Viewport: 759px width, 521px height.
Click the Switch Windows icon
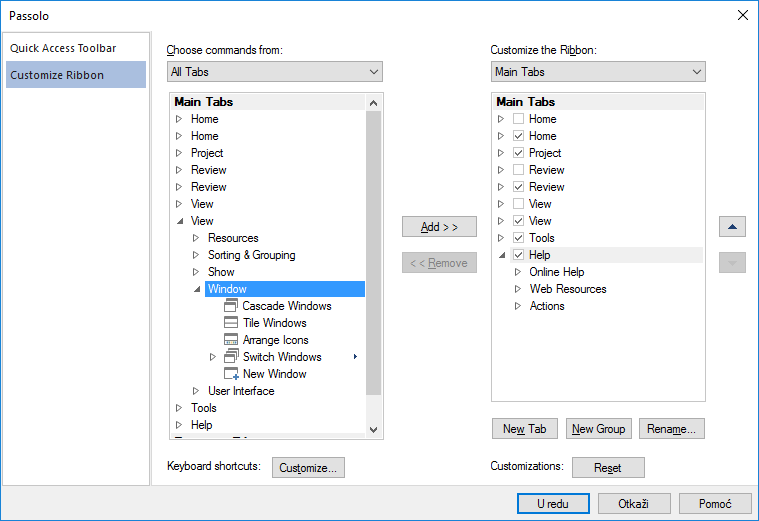(231, 357)
